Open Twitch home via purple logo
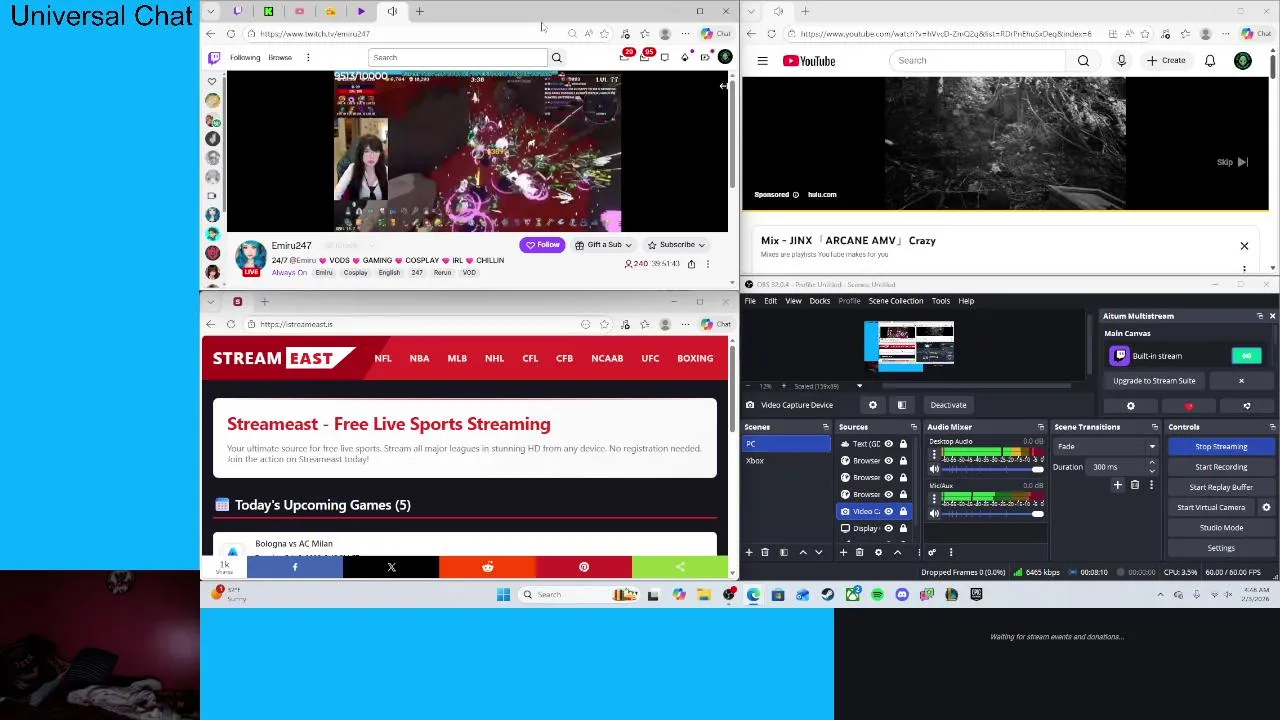 [x=213, y=58]
